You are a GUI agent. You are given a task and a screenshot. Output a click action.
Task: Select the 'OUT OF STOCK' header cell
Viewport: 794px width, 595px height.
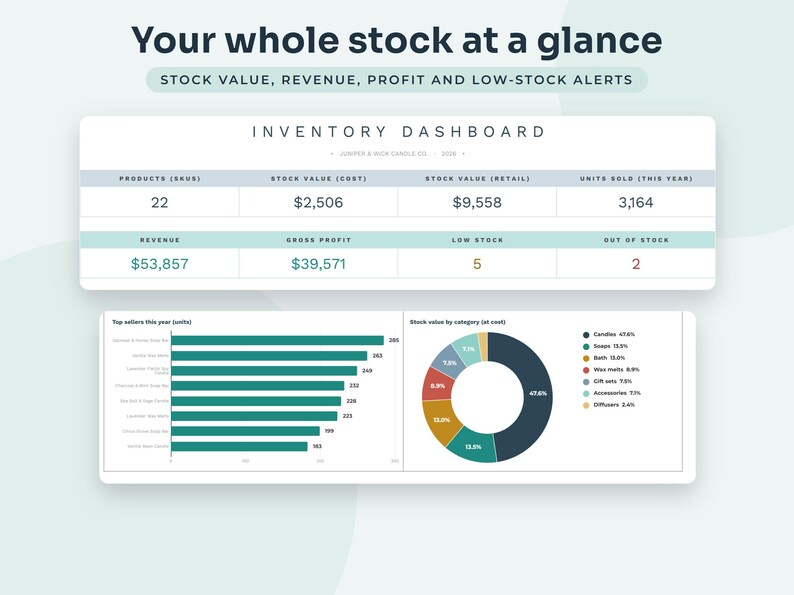pyautogui.click(x=636, y=240)
